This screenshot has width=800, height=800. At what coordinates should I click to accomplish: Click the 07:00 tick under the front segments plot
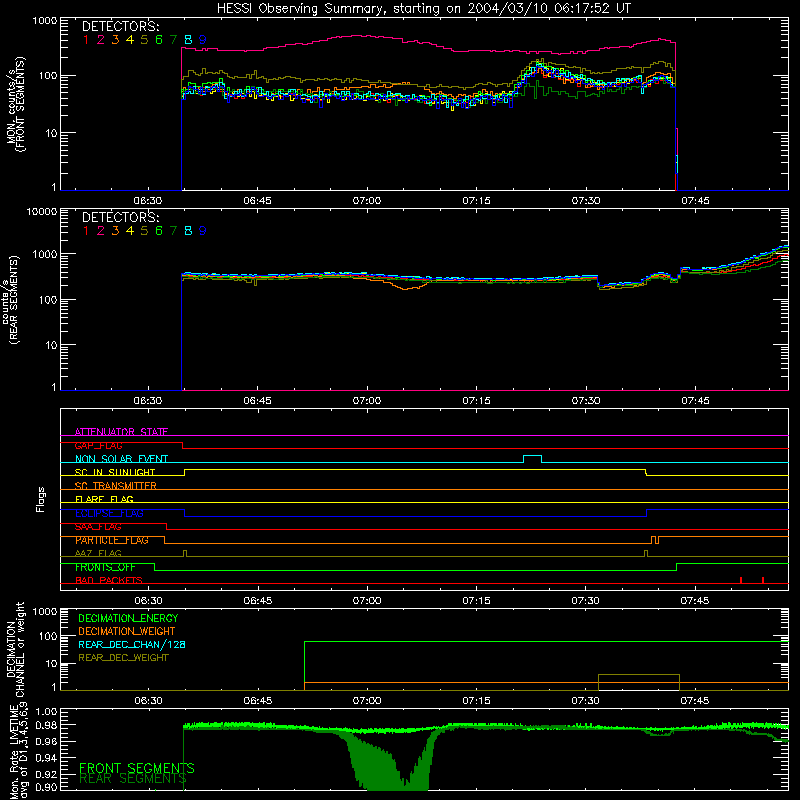click(x=367, y=201)
